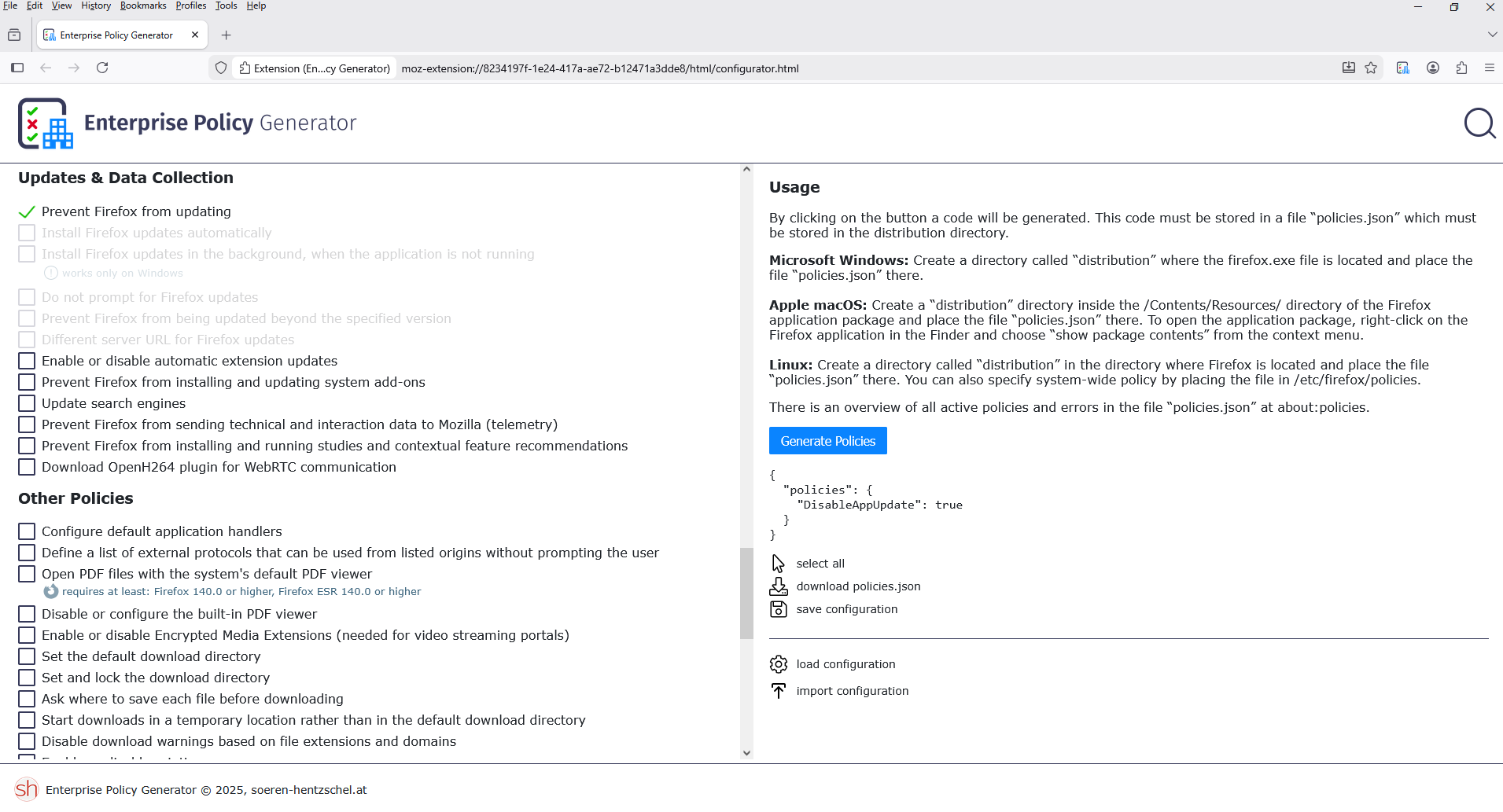This screenshot has width=1503, height=812.
Task: Open the Firefox hamburger application menu
Action: (1490, 68)
